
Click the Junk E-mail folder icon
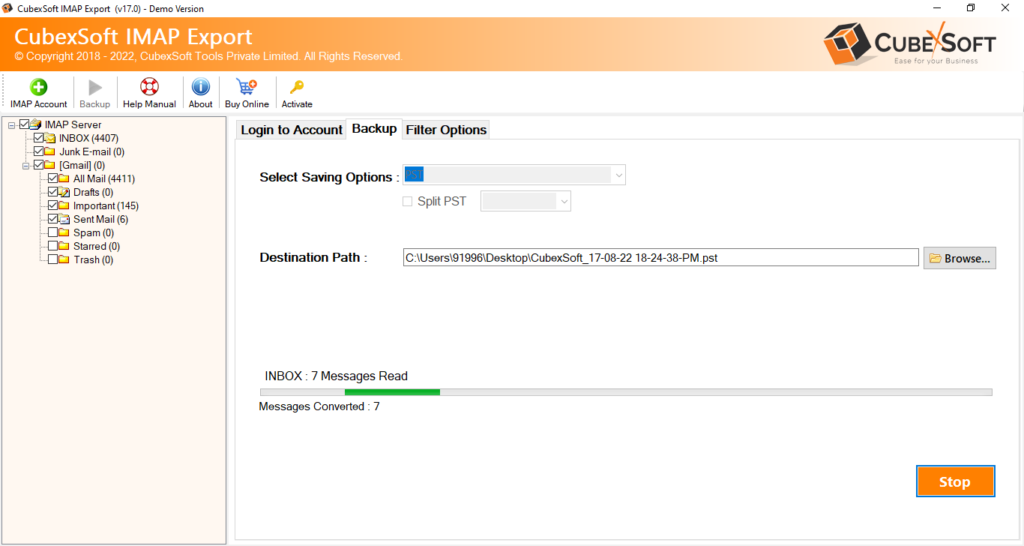click(50, 152)
